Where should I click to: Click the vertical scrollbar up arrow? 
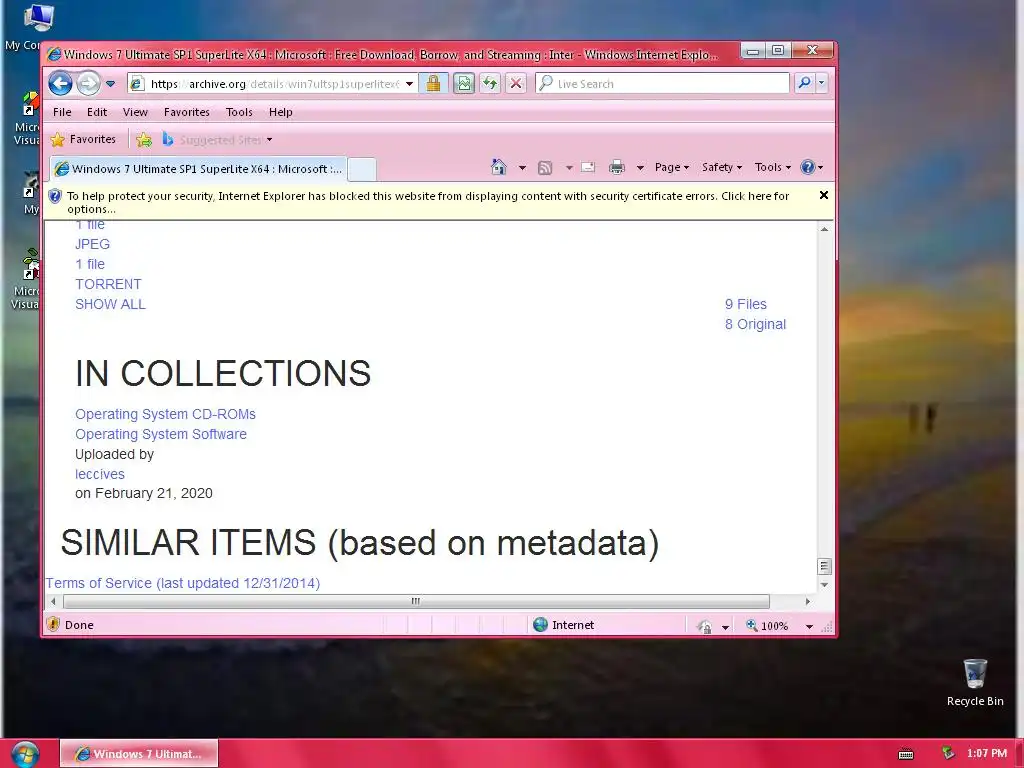click(x=824, y=229)
